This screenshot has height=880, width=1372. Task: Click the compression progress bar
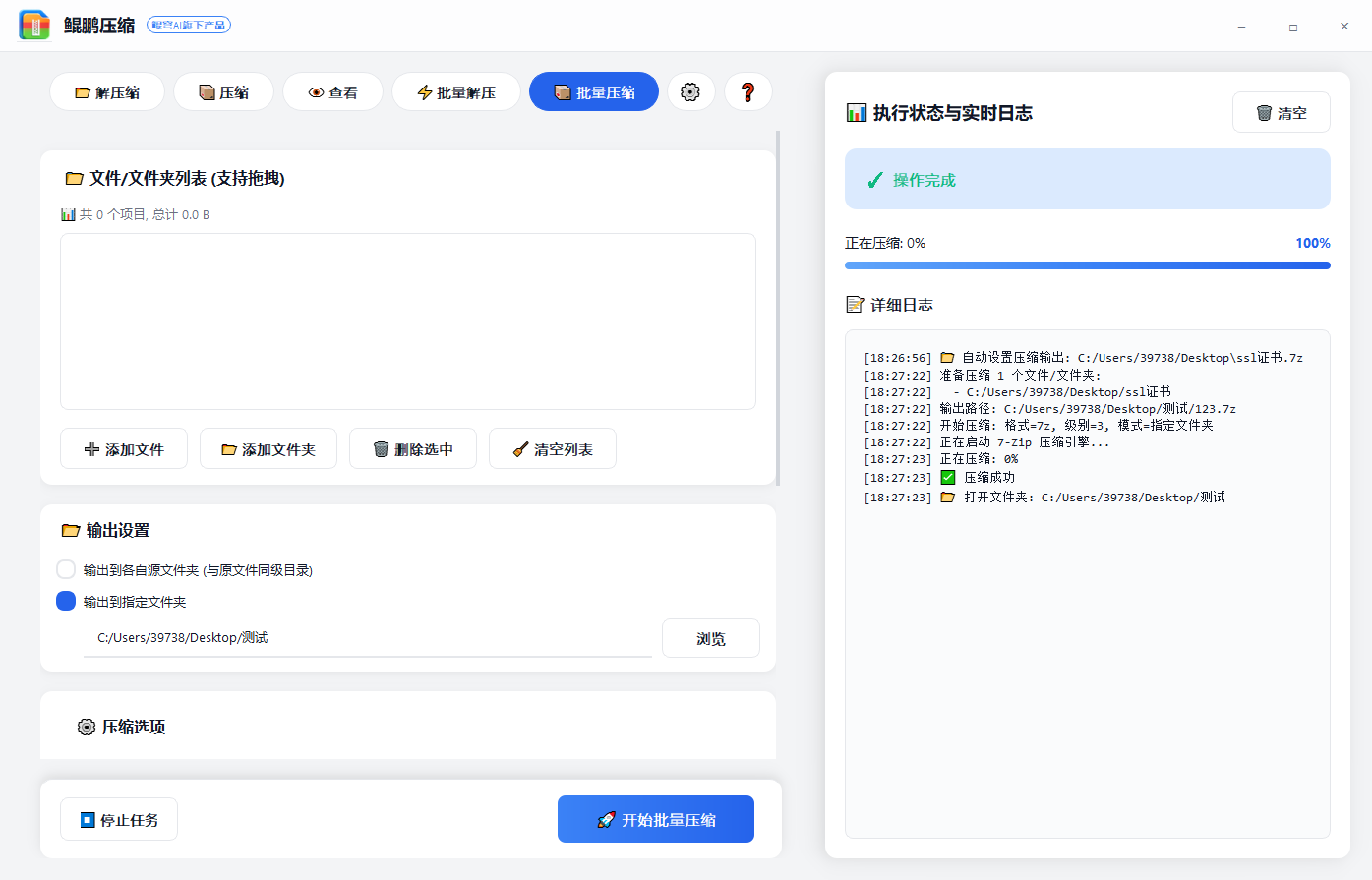click(x=1087, y=264)
